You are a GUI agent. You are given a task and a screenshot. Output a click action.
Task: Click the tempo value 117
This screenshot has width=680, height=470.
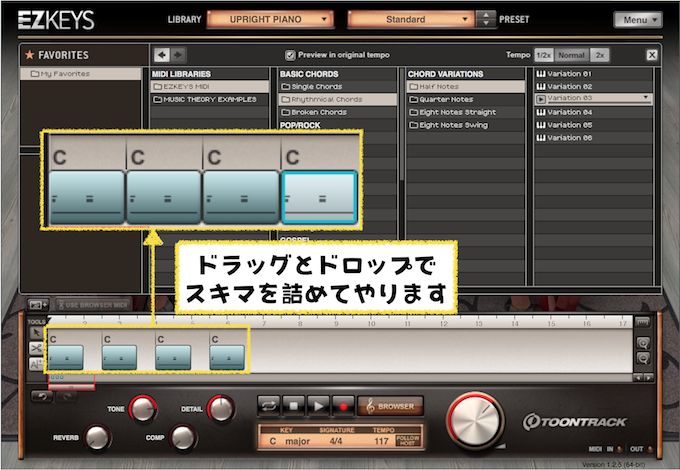coord(381,441)
